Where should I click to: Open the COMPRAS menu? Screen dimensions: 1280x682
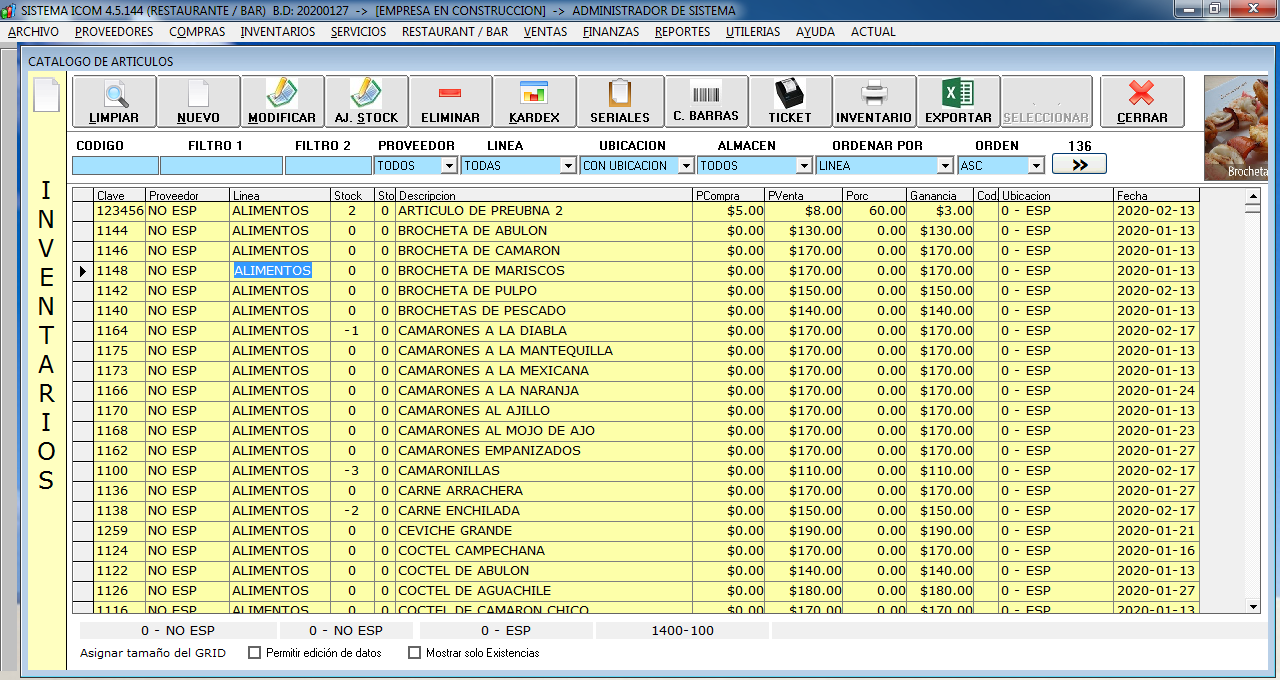pos(197,32)
